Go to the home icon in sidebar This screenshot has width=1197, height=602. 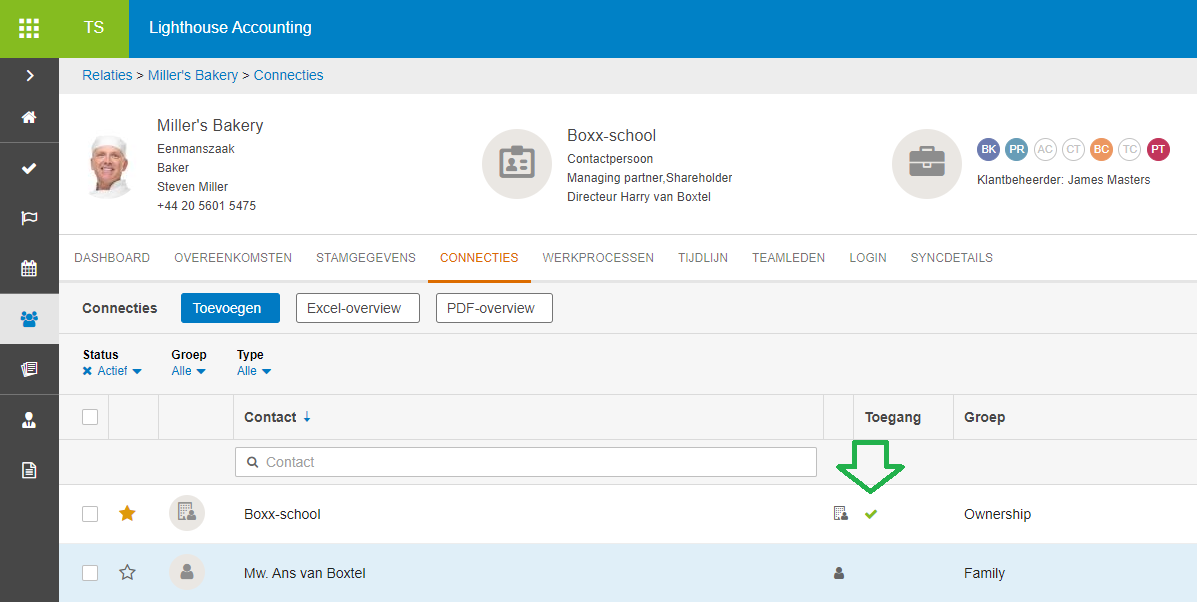pyautogui.click(x=29, y=117)
